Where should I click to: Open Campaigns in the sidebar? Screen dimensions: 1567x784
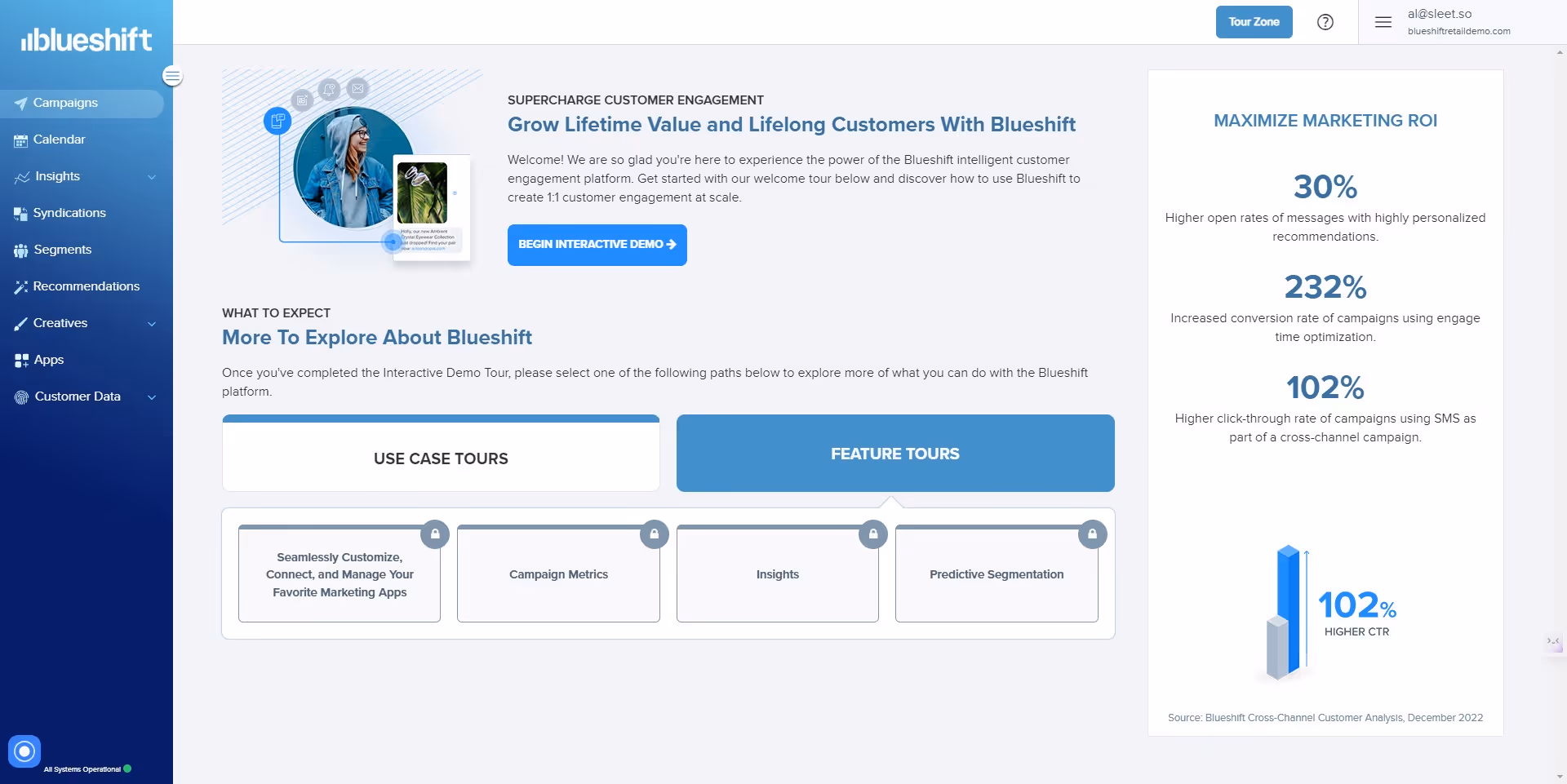tap(82, 104)
